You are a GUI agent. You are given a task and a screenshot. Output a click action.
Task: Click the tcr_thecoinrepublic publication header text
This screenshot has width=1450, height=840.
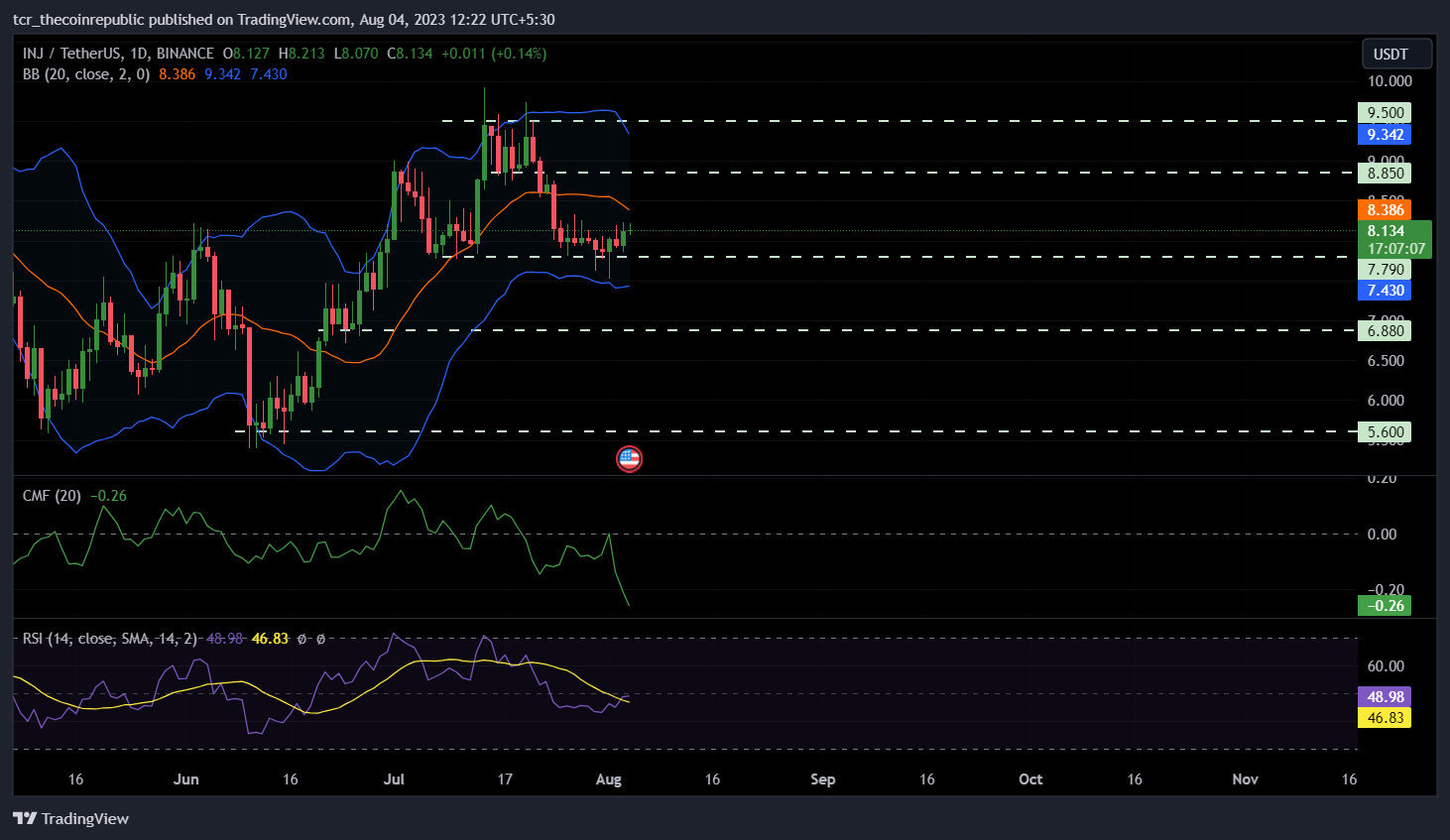point(284,20)
